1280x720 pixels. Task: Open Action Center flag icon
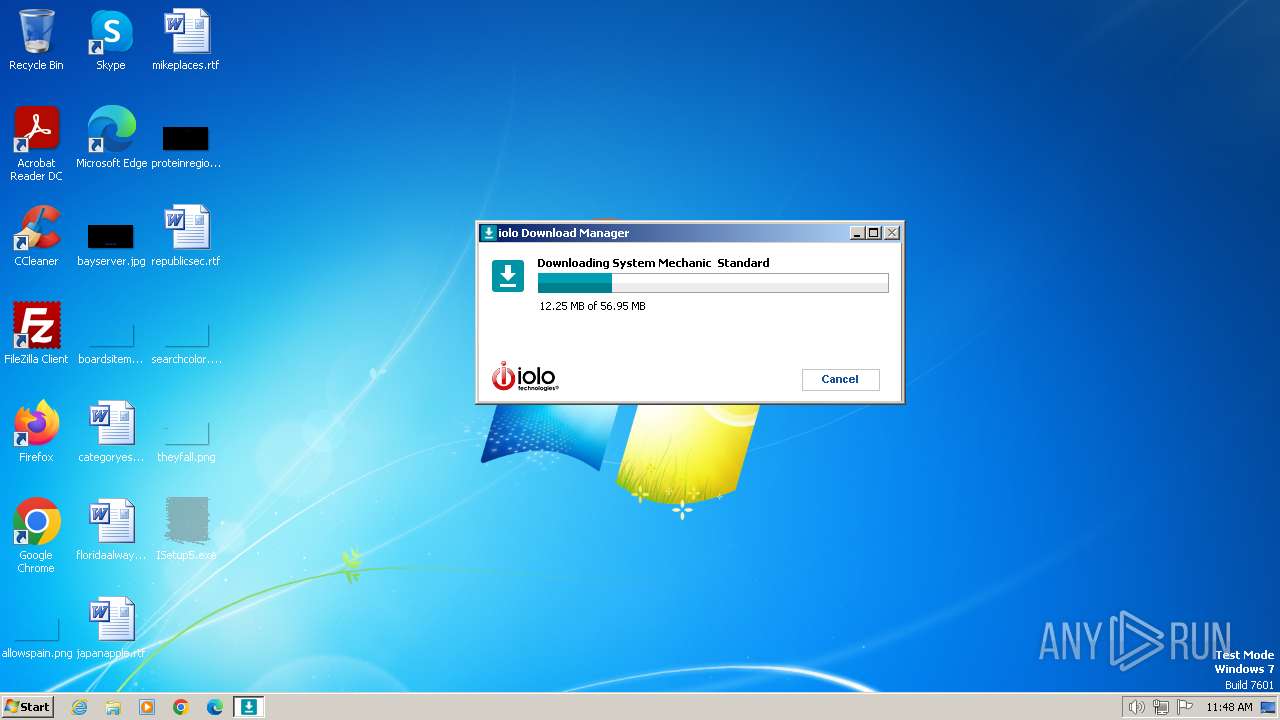coord(1185,707)
